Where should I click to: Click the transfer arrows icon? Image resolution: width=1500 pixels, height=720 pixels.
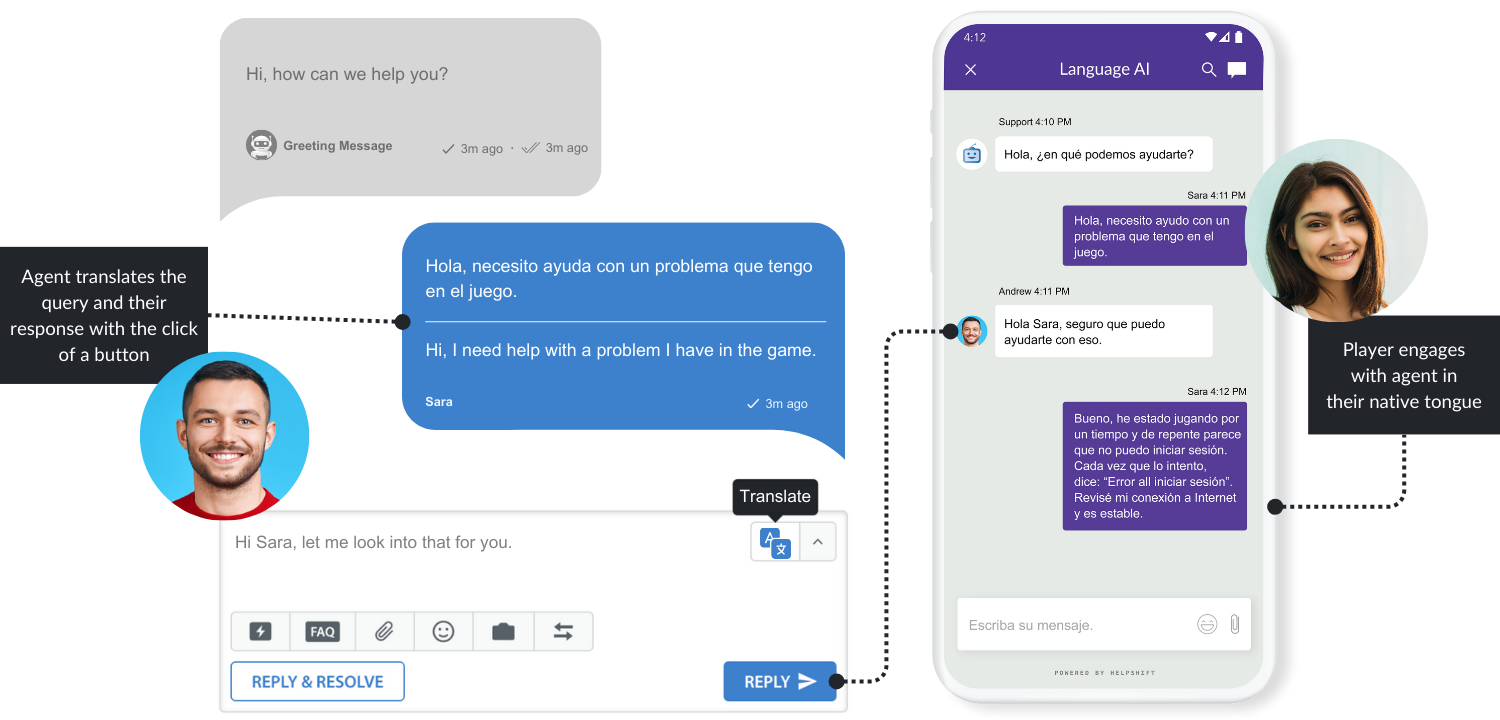click(x=563, y=632)
